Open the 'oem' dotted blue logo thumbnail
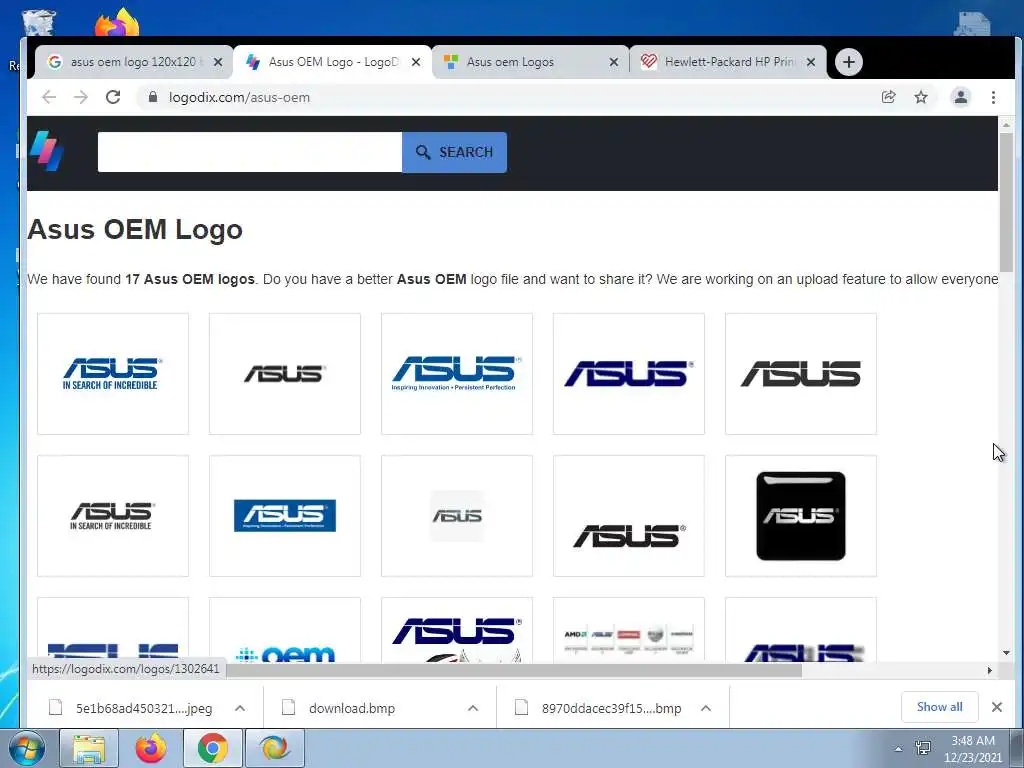 [x=285, y=630]
